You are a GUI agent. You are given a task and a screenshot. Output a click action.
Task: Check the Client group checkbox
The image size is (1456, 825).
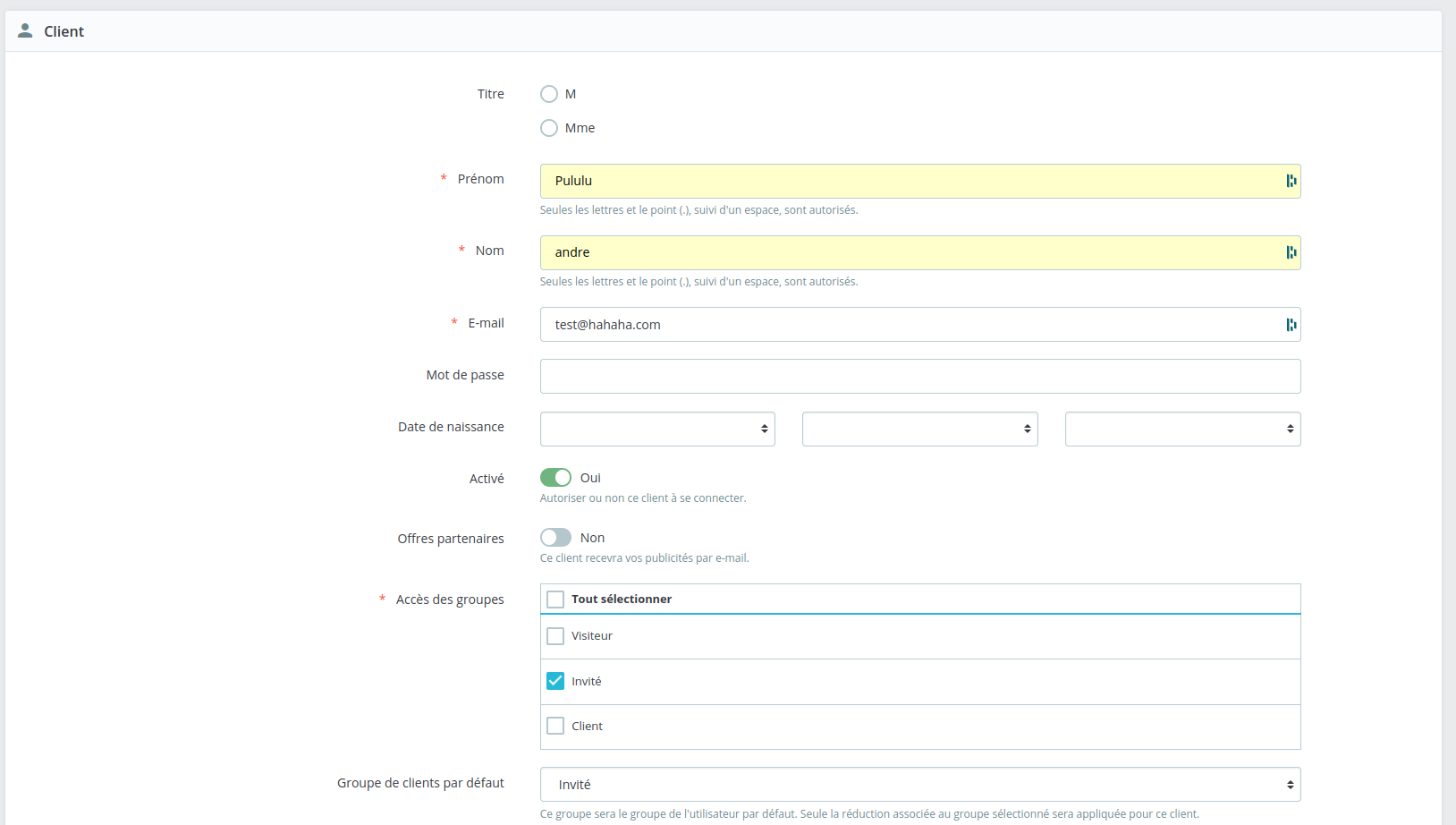(555, 726)
